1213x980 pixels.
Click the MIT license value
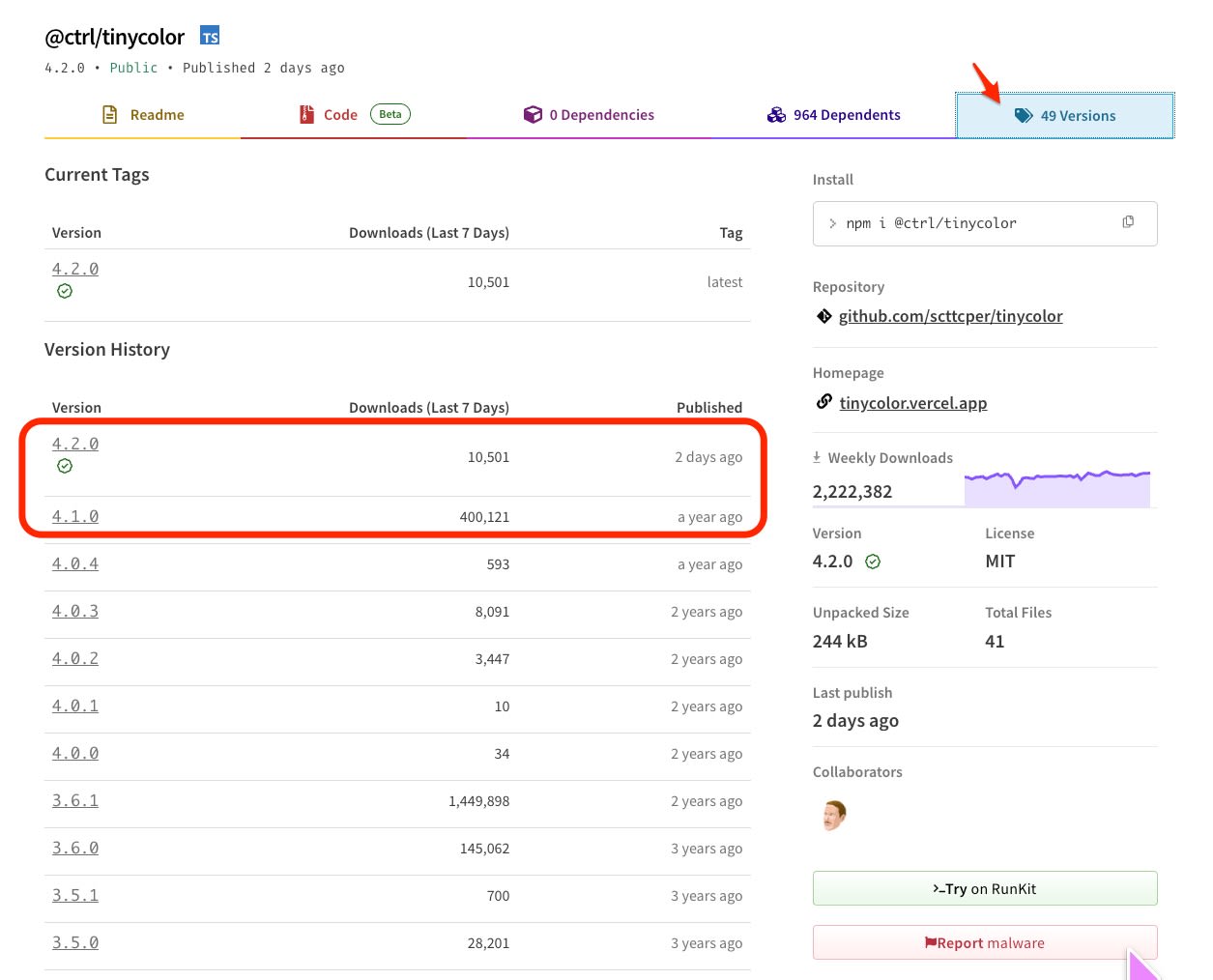[1000, 562]
